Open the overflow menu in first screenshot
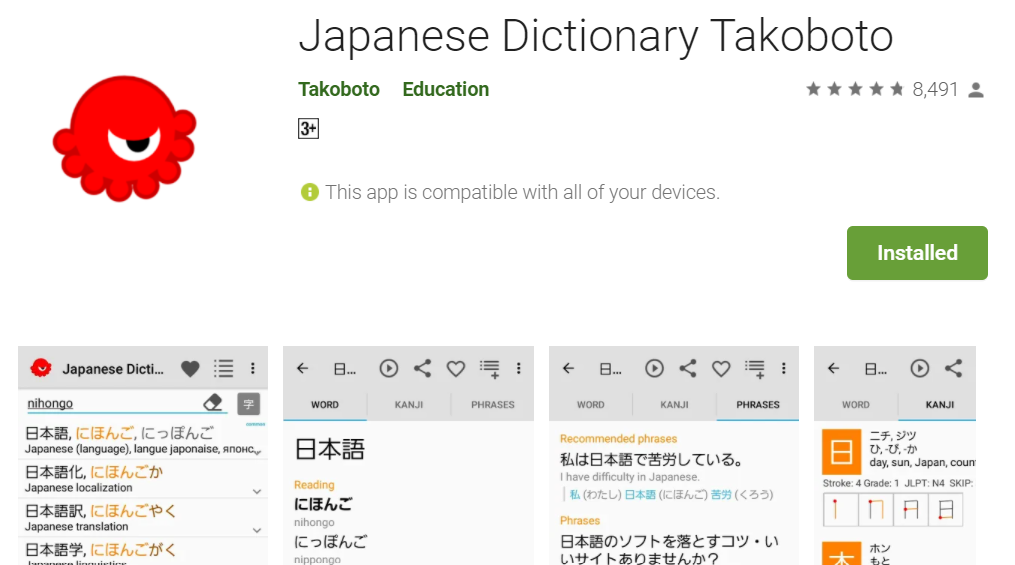The height and width of the screenshot is (565, 1015). [252, 369]
